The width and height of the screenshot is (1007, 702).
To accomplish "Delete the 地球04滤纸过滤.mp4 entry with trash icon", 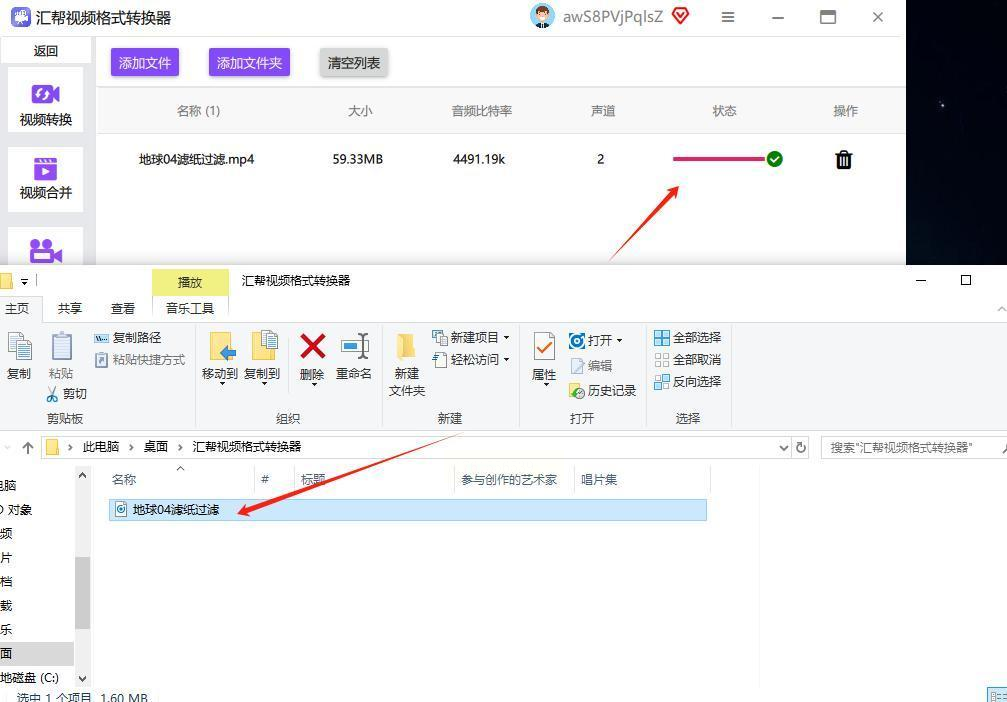I will tap(843, 159).
